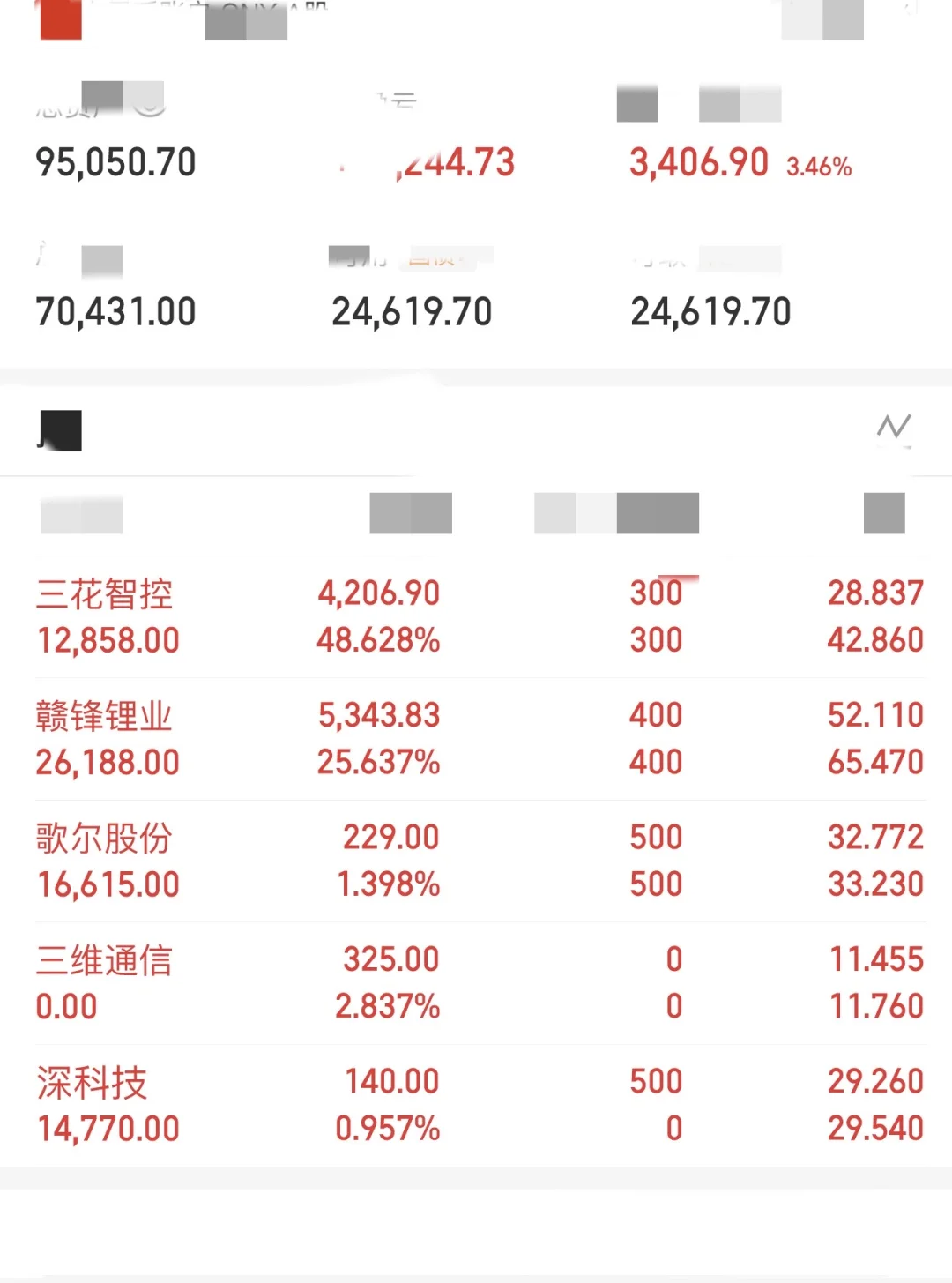Screen dimensions: 952x1283
Task: Select the 赣锋锂业 stock entry
Action: pos(104,716)
